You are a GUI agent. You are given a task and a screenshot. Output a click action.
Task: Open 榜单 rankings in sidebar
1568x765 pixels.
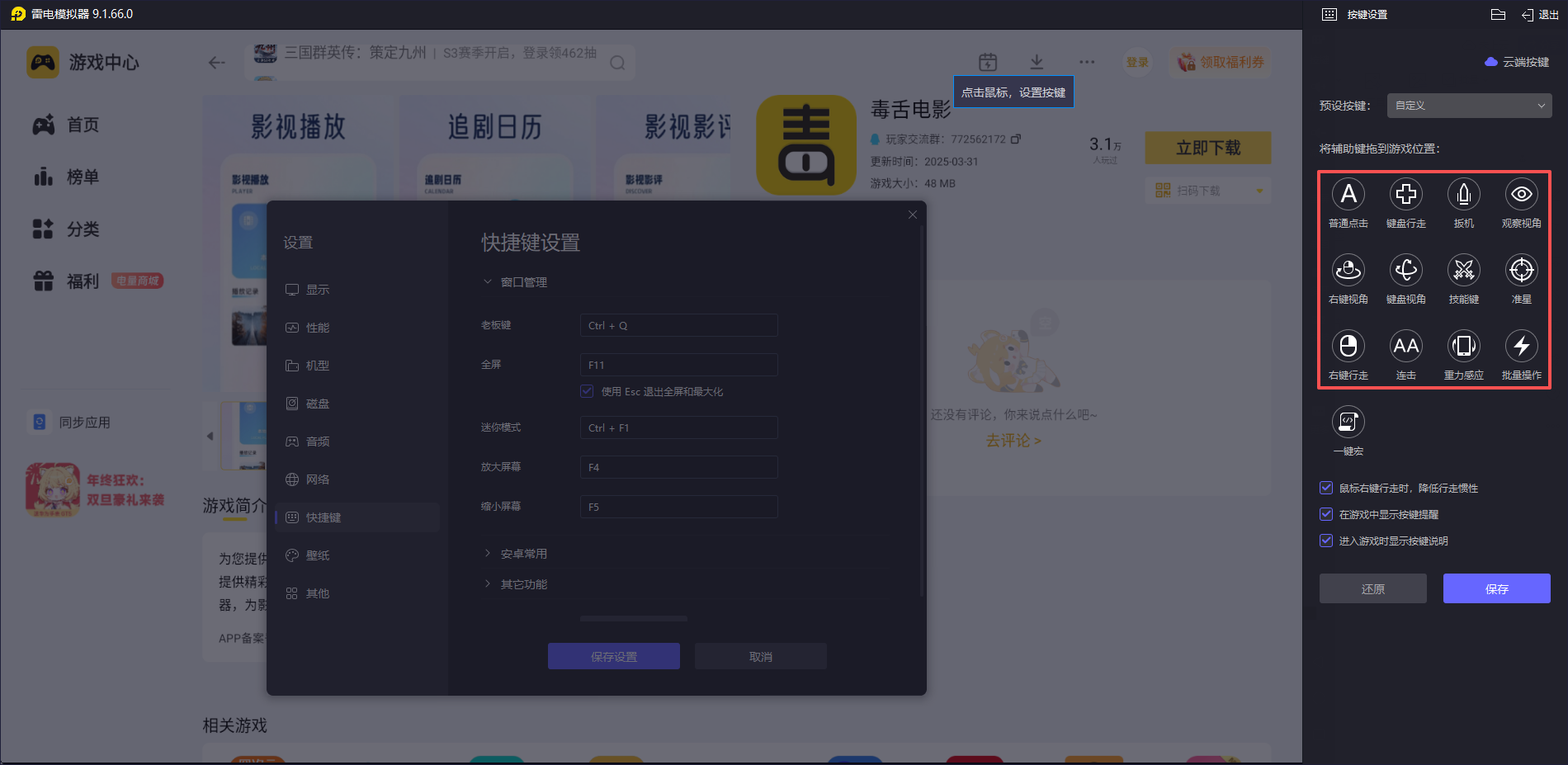tap(66, 177)
